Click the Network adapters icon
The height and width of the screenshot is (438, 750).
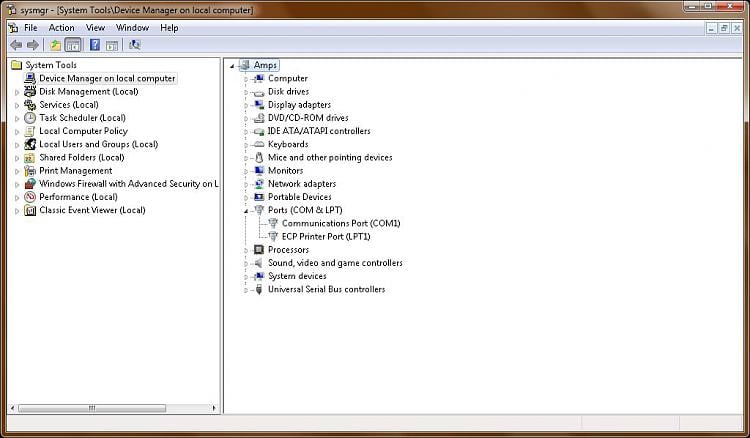click(259, 184)
